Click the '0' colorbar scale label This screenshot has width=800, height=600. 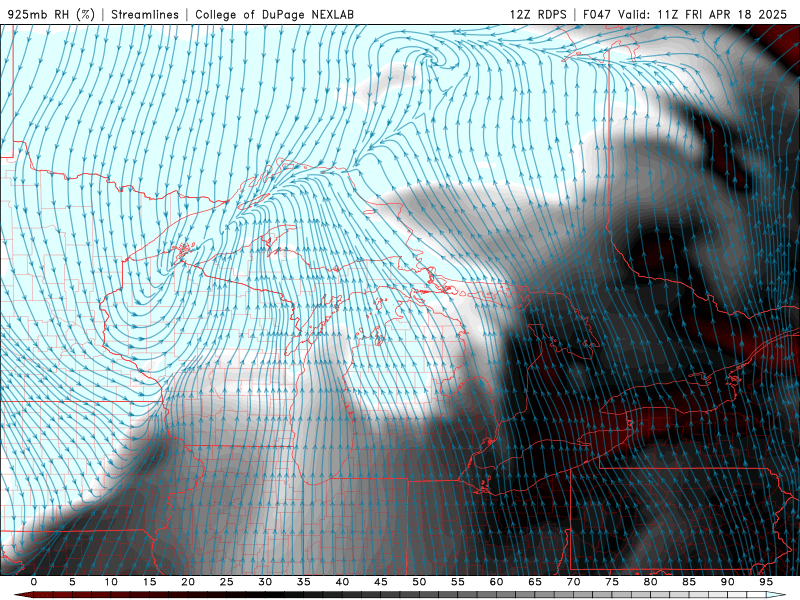pos(34,582)
